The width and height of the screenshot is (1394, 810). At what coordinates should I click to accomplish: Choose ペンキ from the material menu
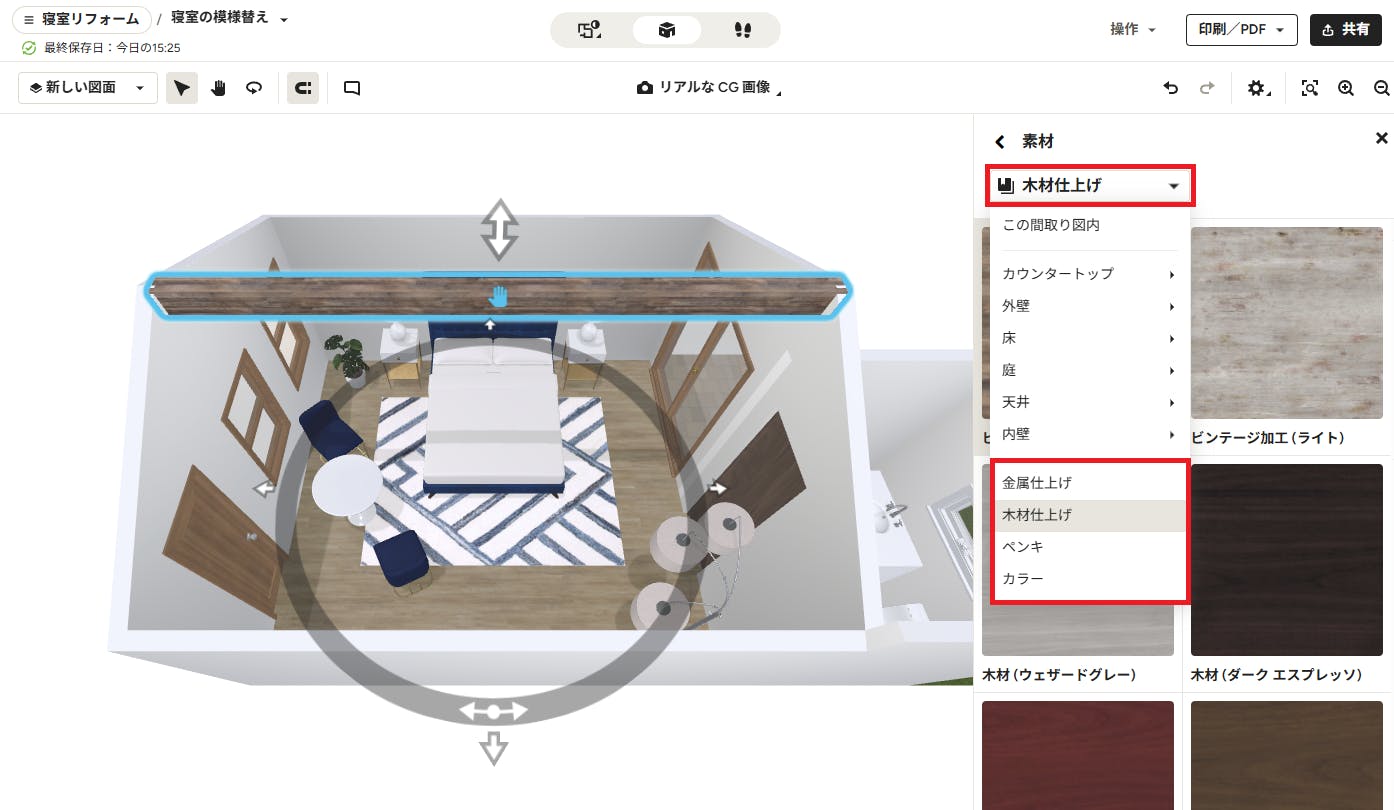[1089, 547]
